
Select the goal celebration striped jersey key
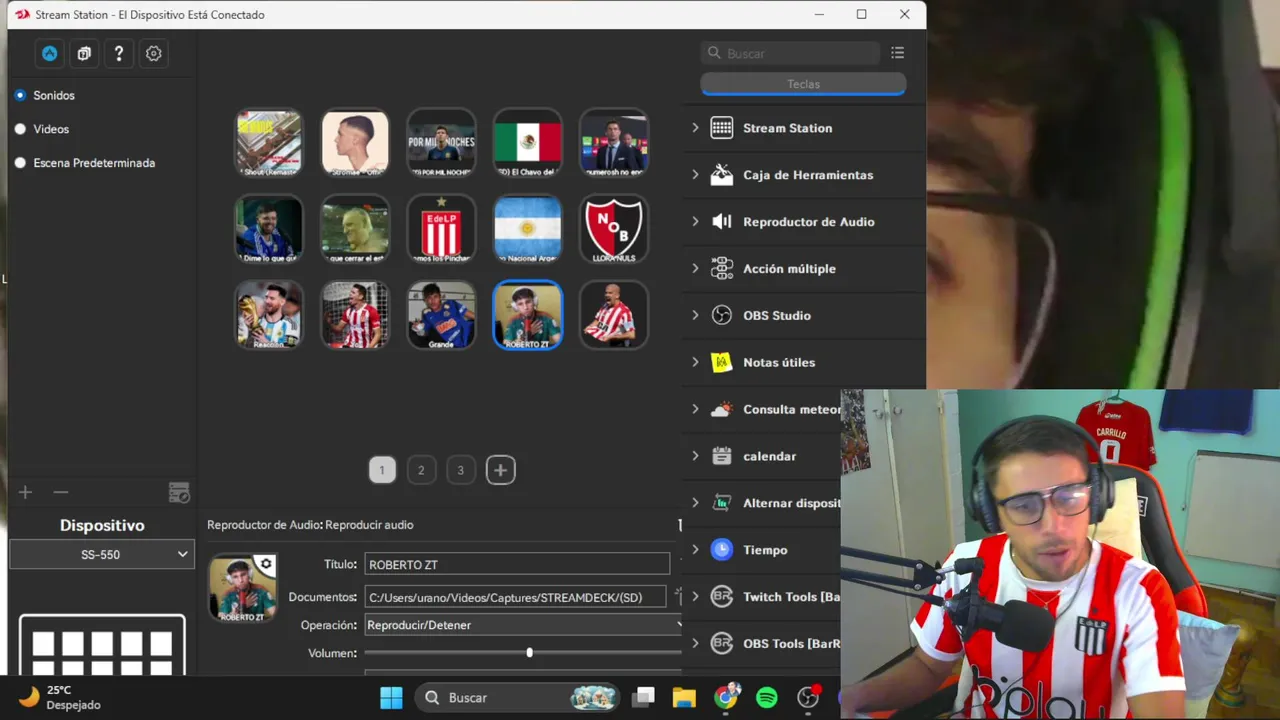coord(355,315)
